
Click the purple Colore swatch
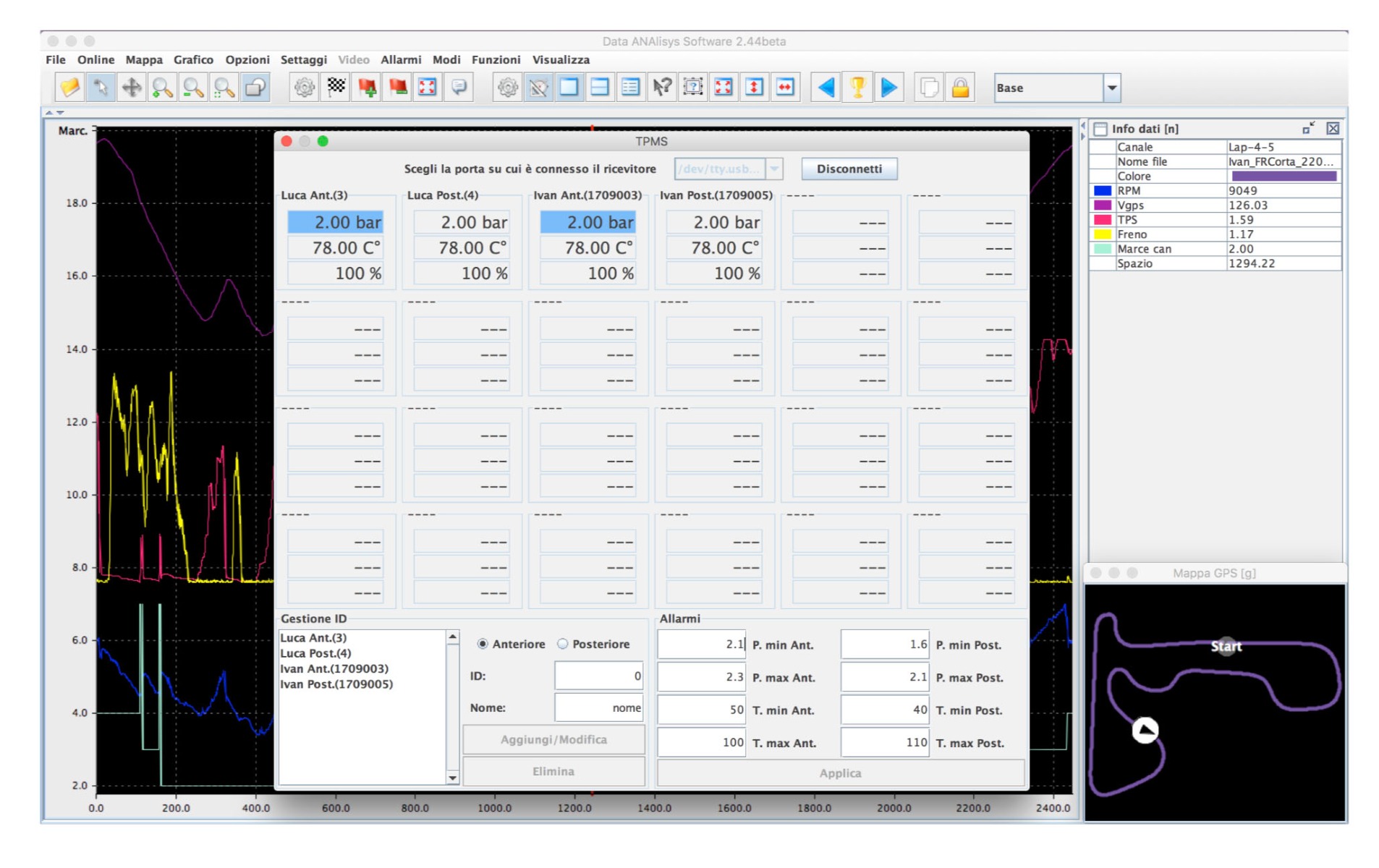pos(1283,176)
